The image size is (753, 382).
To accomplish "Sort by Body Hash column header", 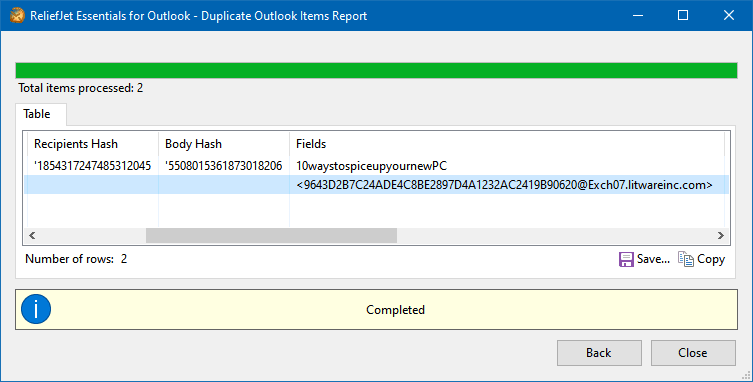I will (224, 144).
